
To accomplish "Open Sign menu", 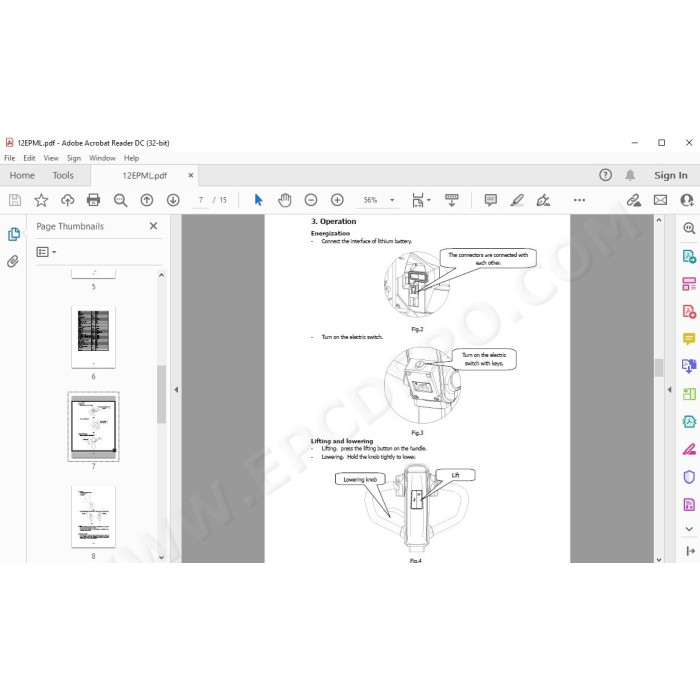I will click(74, 158).
